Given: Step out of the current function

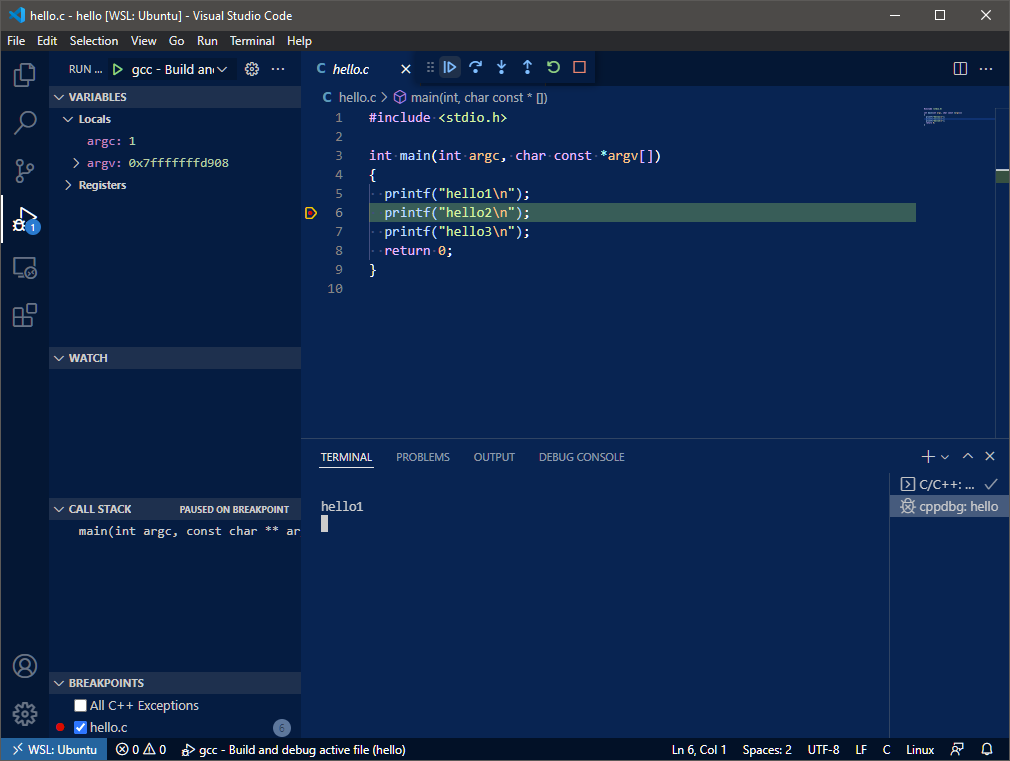Looking at the screenshot, I should pos(527,67).
